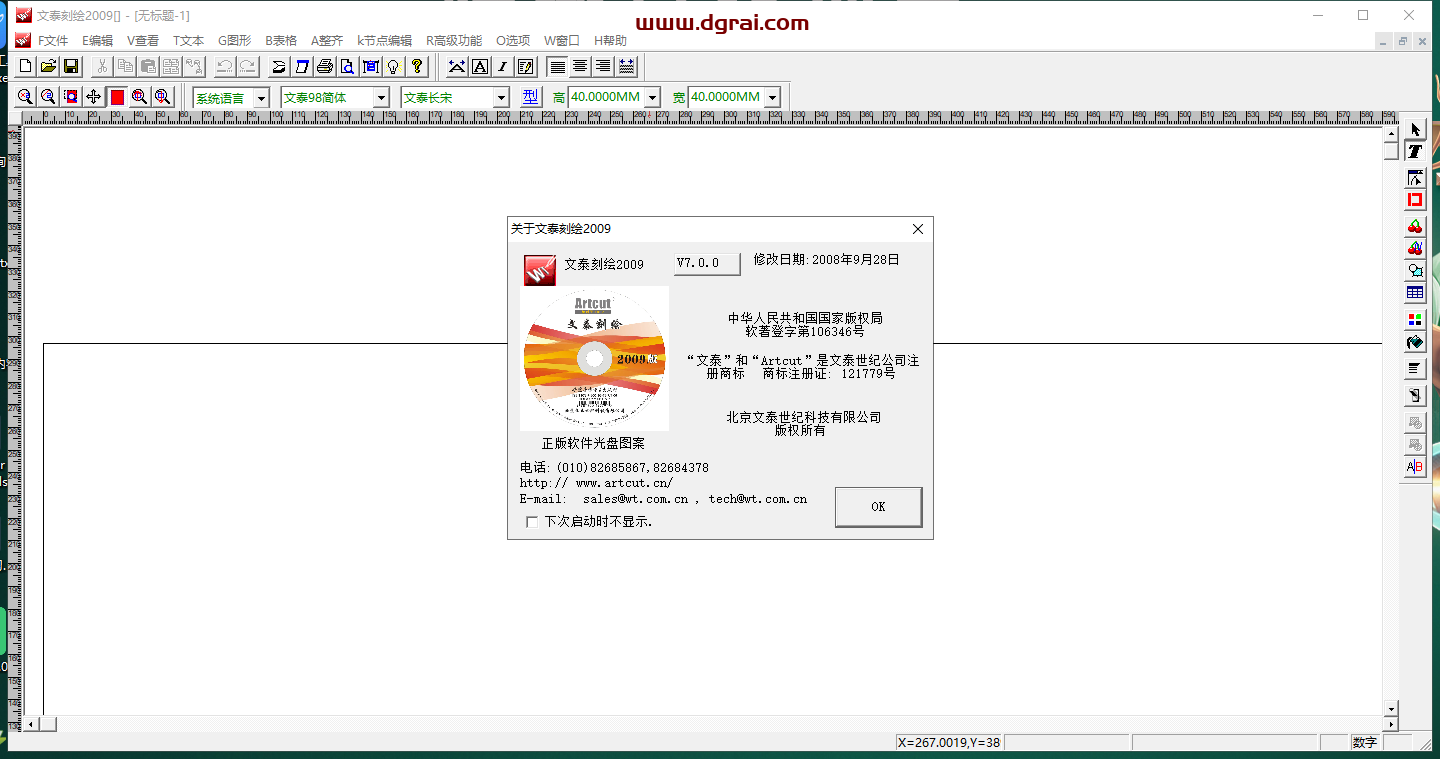Close the 关于文泰刻绘2009 dialog
The image size is (1440, 759).
(918, 229)
